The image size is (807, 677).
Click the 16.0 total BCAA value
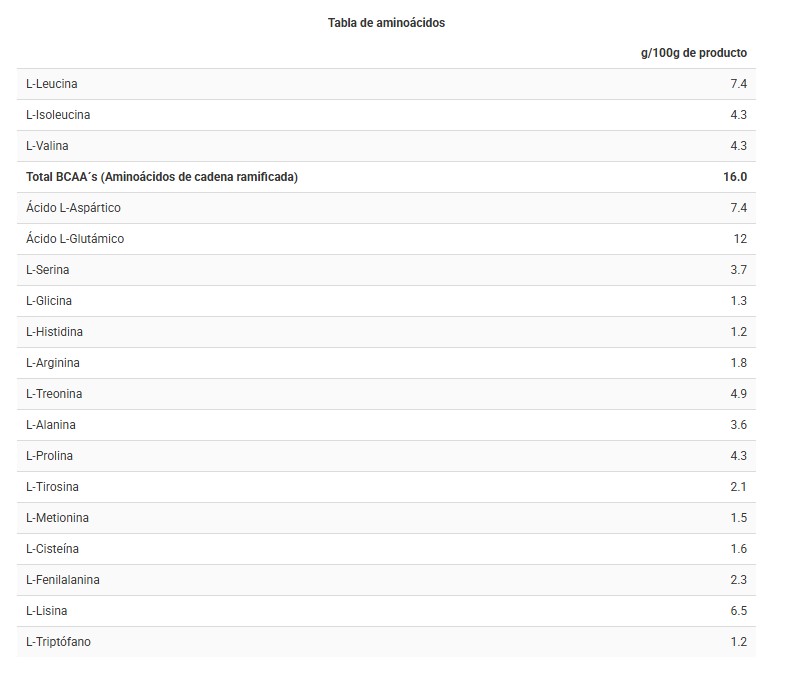(x=735, y=177)
